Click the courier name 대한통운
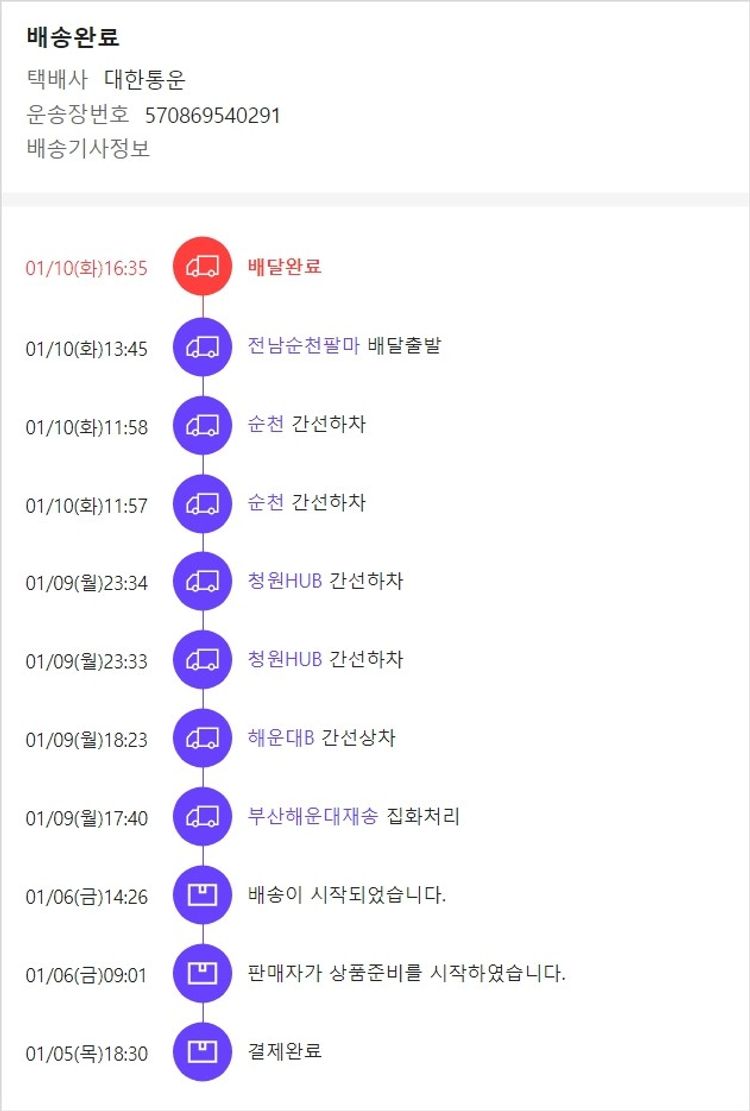Image resolution: width=750 pixels, height=1111 pixels. pos(145,80)
